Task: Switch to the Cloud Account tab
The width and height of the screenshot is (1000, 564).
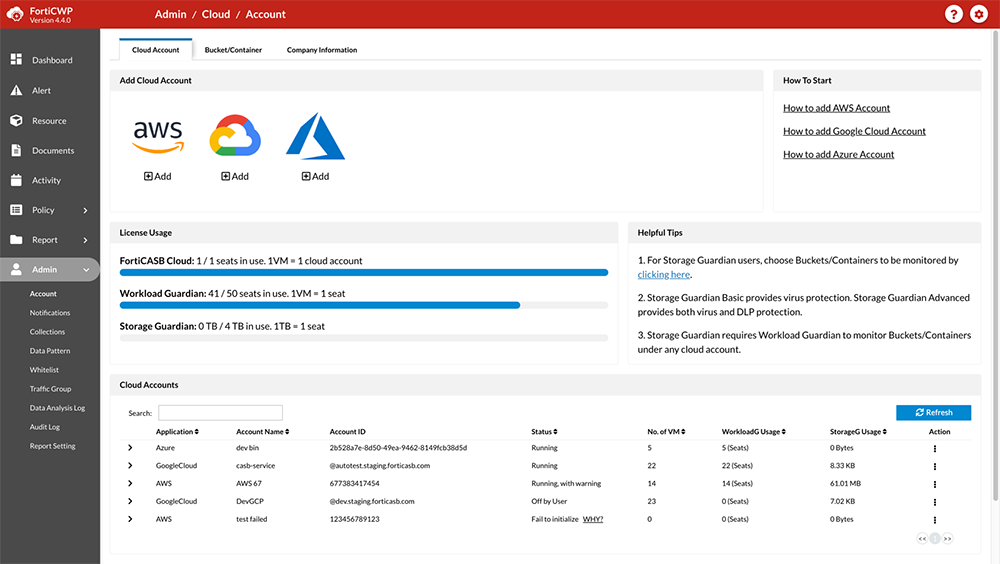Action: 156,50
